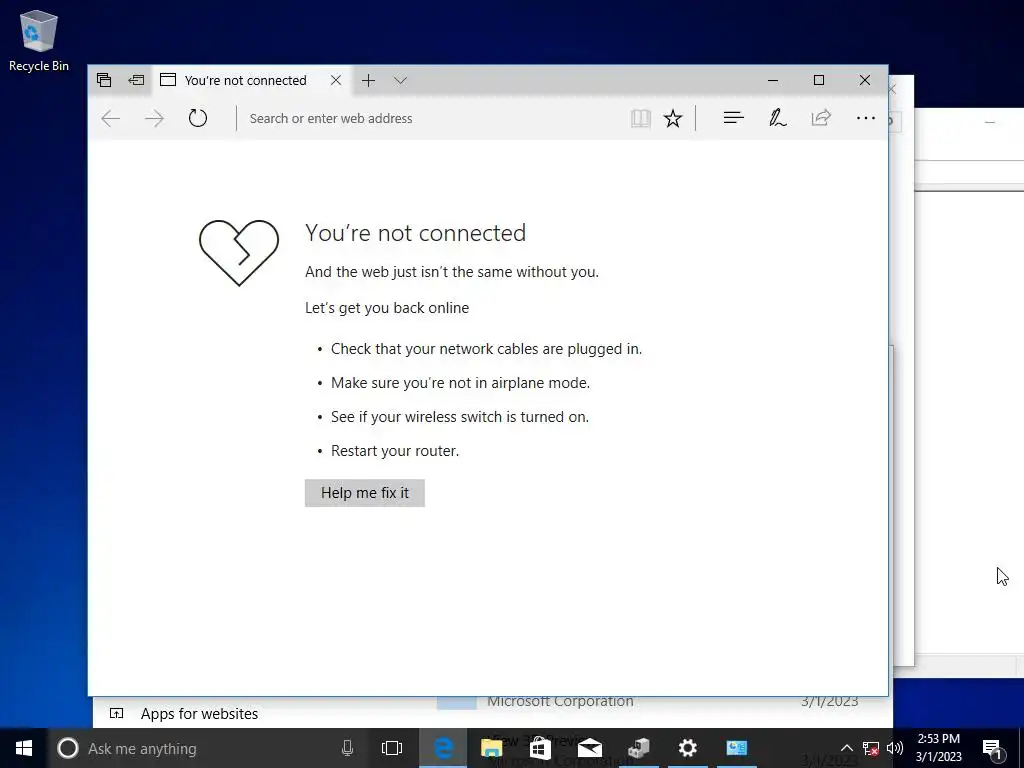The height and width of the screenshot is (768, 1024).
Task: Switch to Edge via taskbar icon
Action: 443,748
